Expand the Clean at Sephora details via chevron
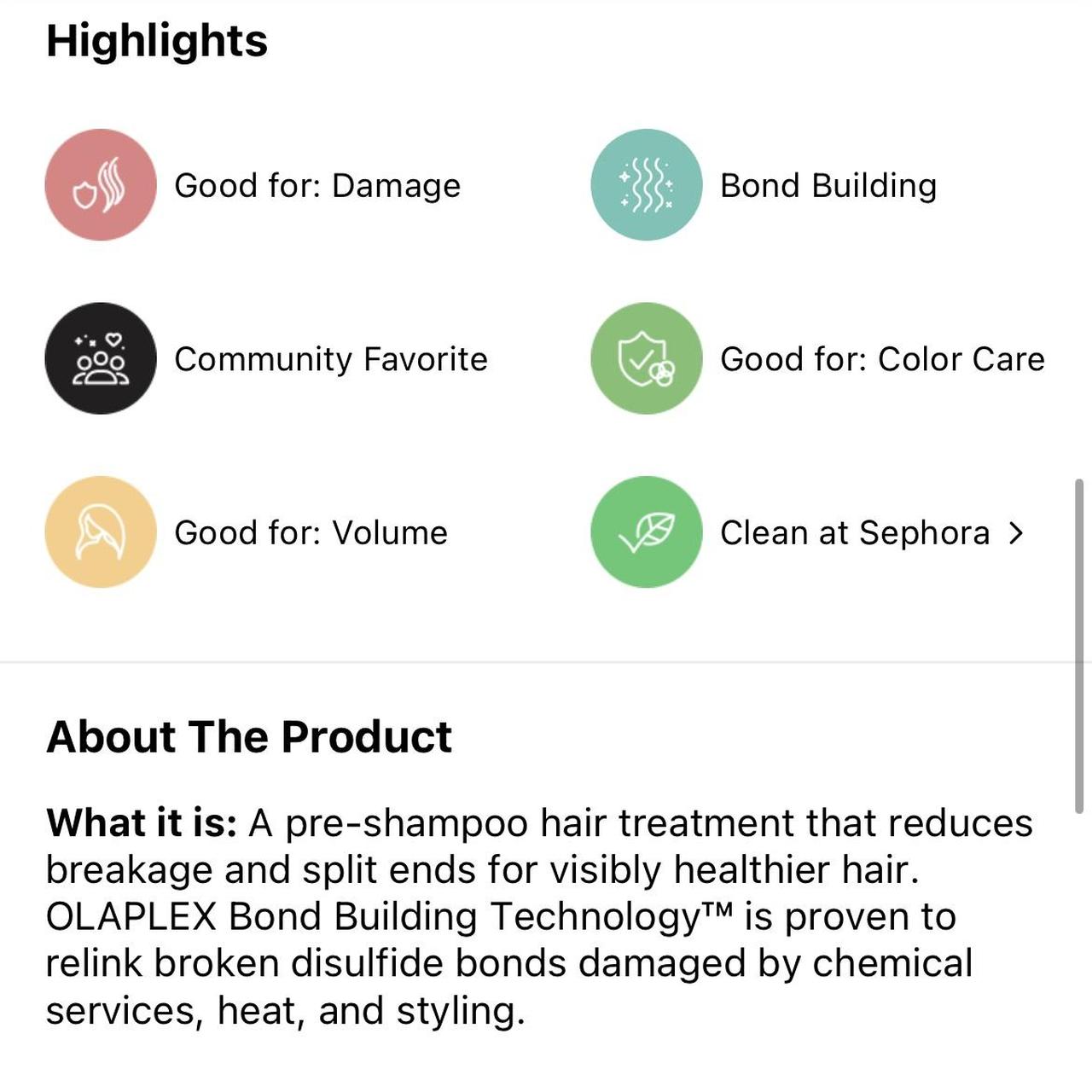Viewport: 1092px width, 1092px height. click(1017, 532)
